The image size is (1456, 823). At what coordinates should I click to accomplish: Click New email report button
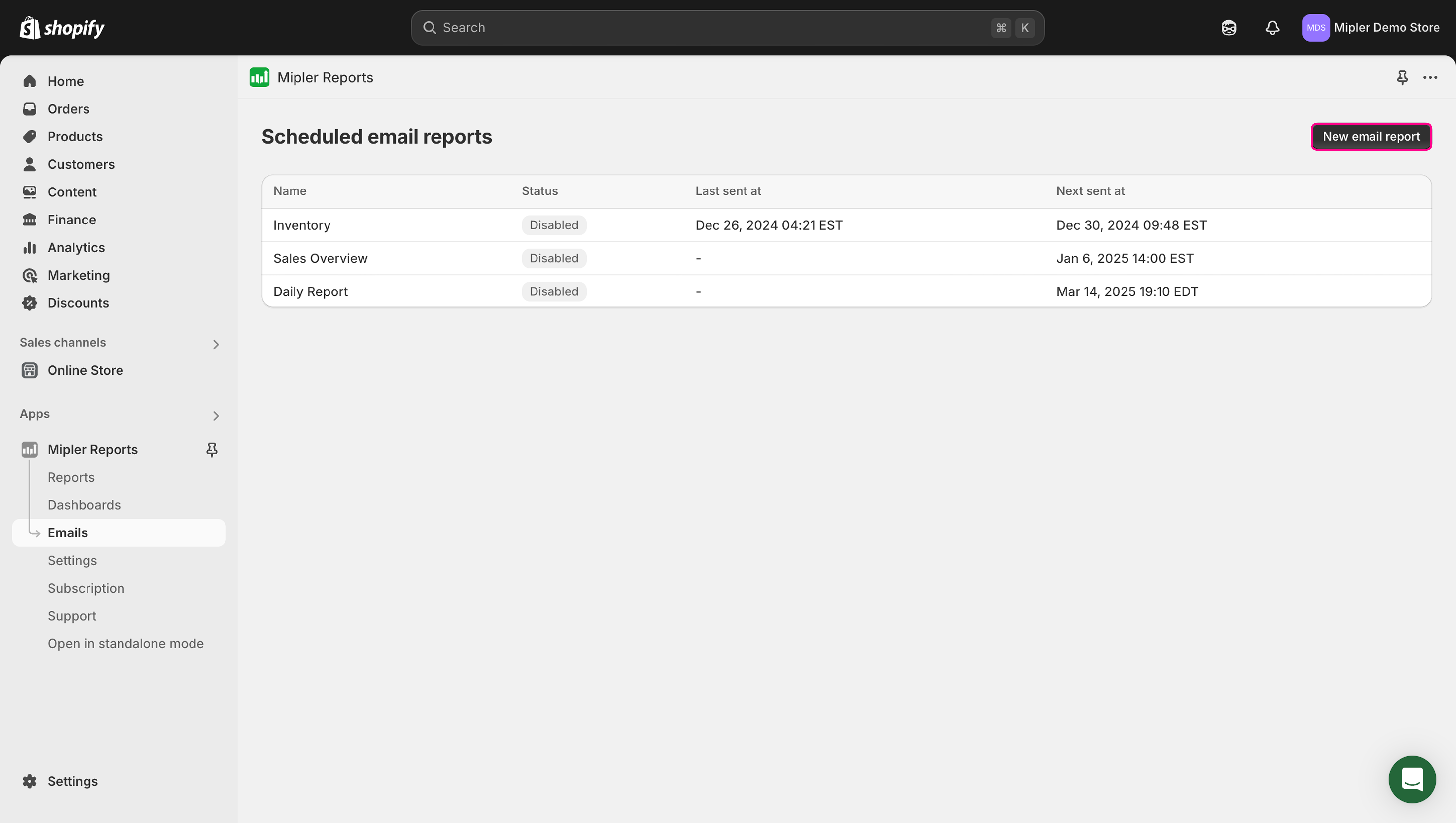pyautogui.click(x=1370, y=137)
